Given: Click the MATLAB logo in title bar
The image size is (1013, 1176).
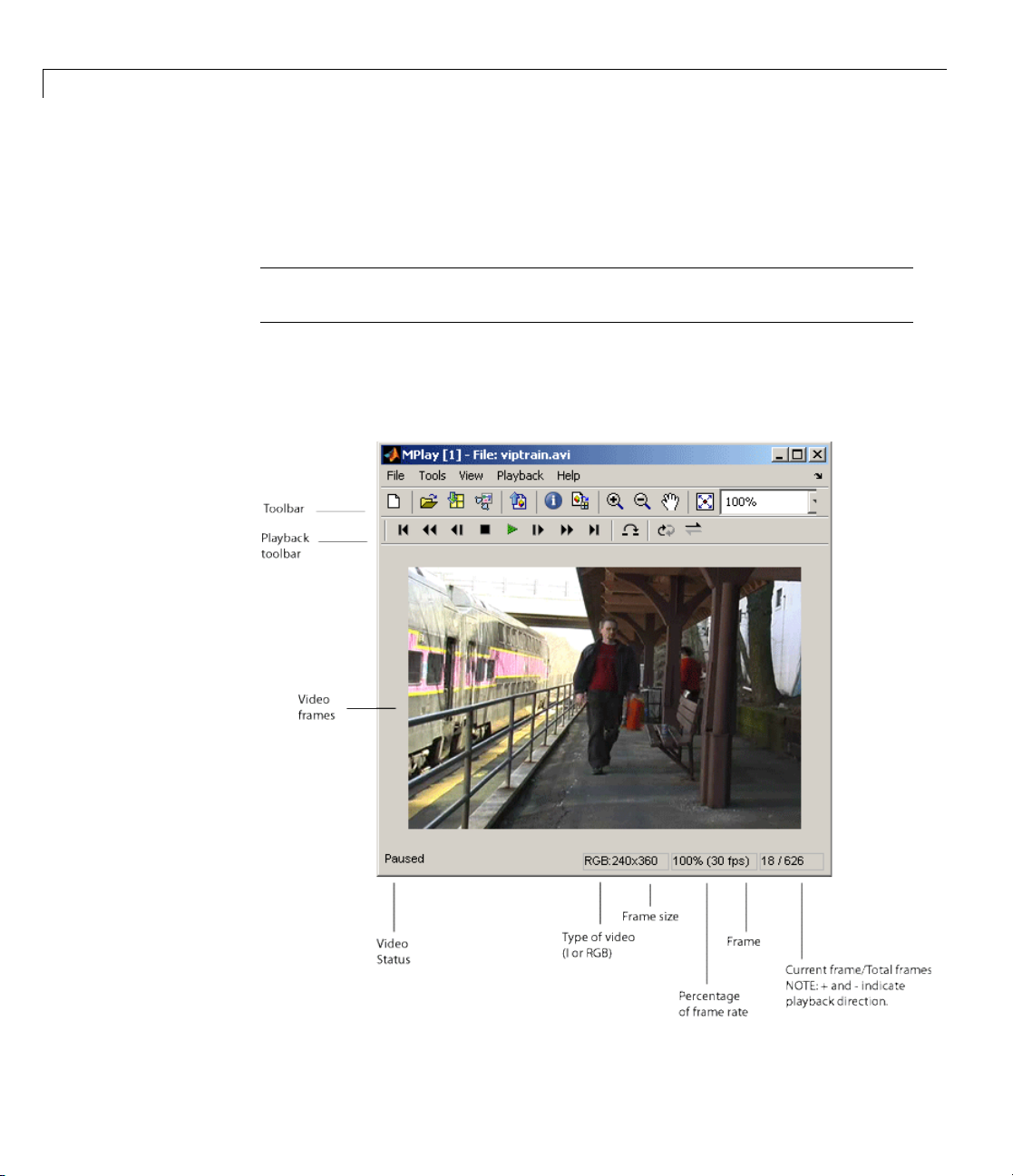Looking at the screenshot, I should (x=391, y=454).
